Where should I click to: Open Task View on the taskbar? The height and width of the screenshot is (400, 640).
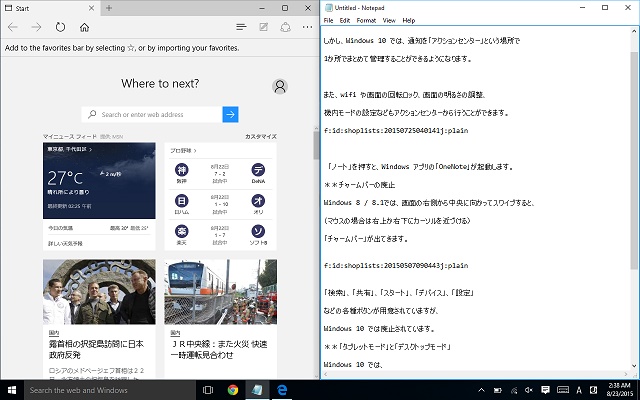(x=208, y=390)
